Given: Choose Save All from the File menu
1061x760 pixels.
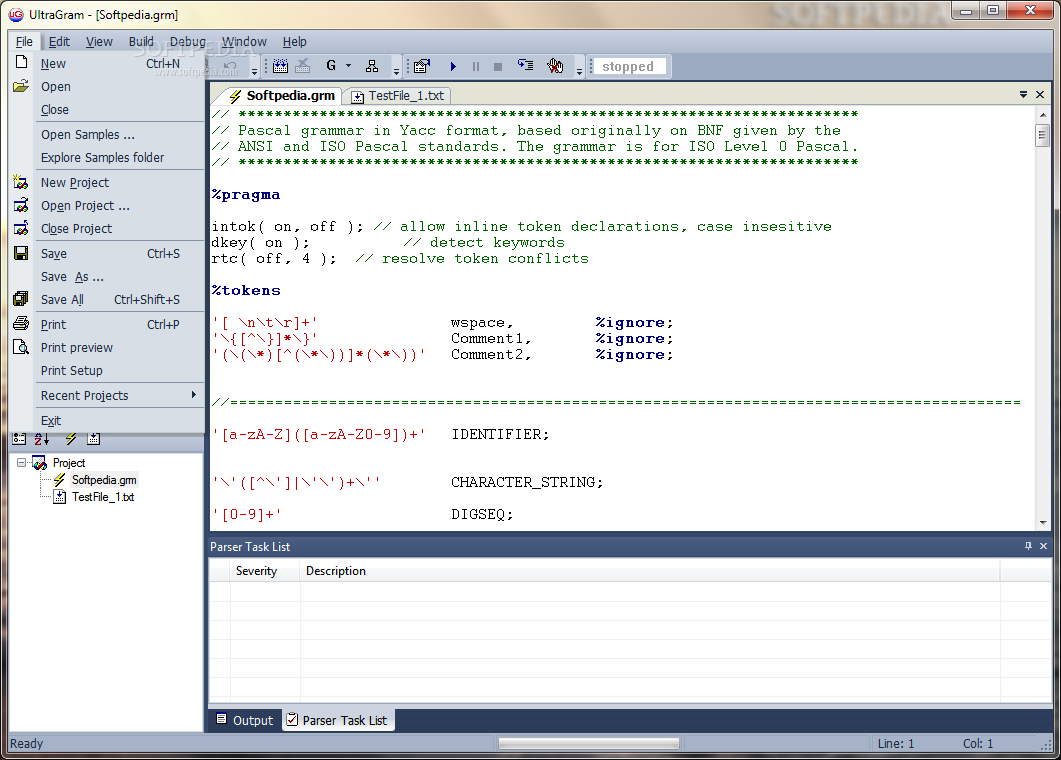Looking at the screenshot, I should (x=108, y=300).
